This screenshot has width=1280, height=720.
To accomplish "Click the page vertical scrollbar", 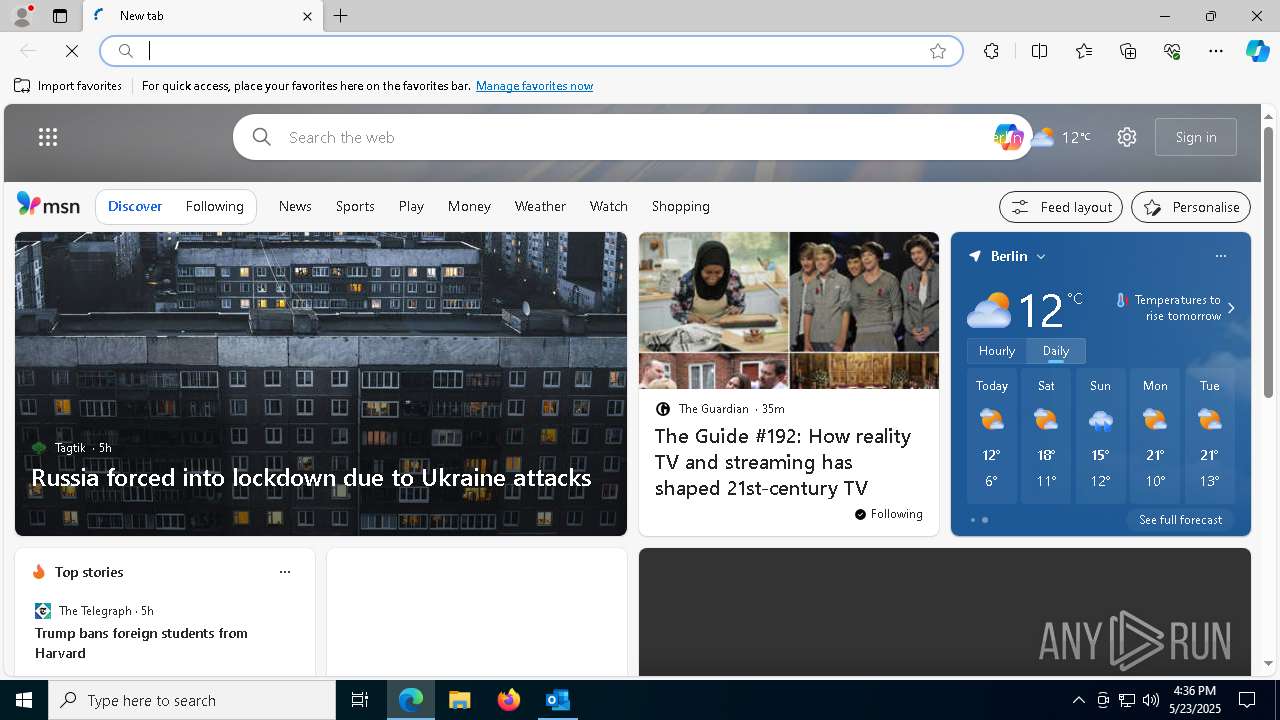I will pyautogui.click(x=1269, y=262).
